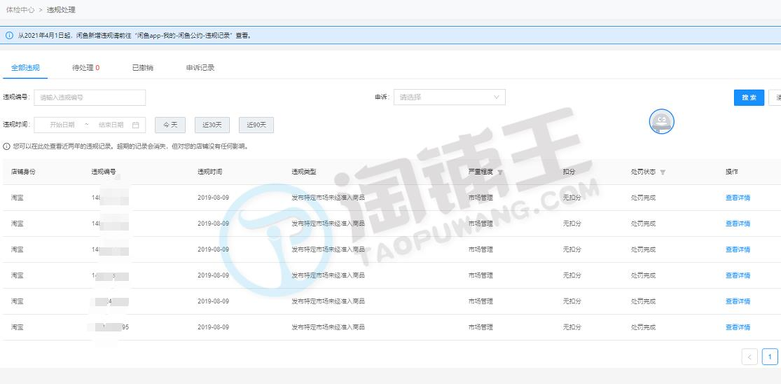Open filter icon next to 处罚状态 column
The width and height of the screenshot is (781, 384).
pos(662,172)
